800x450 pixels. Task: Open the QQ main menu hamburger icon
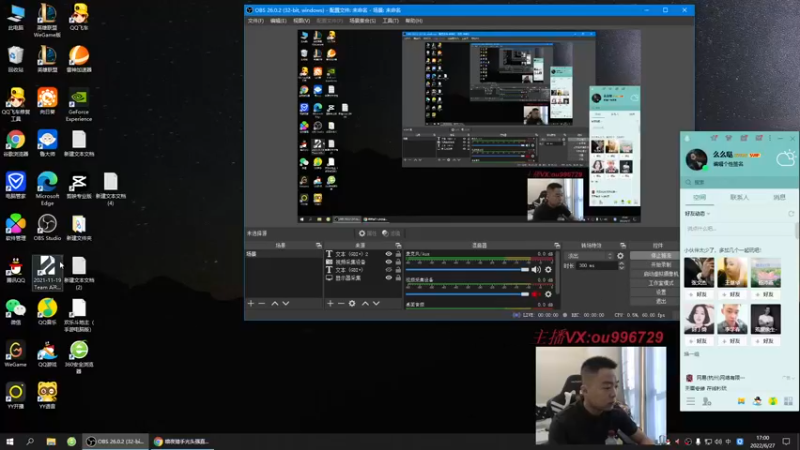point(690,402)
